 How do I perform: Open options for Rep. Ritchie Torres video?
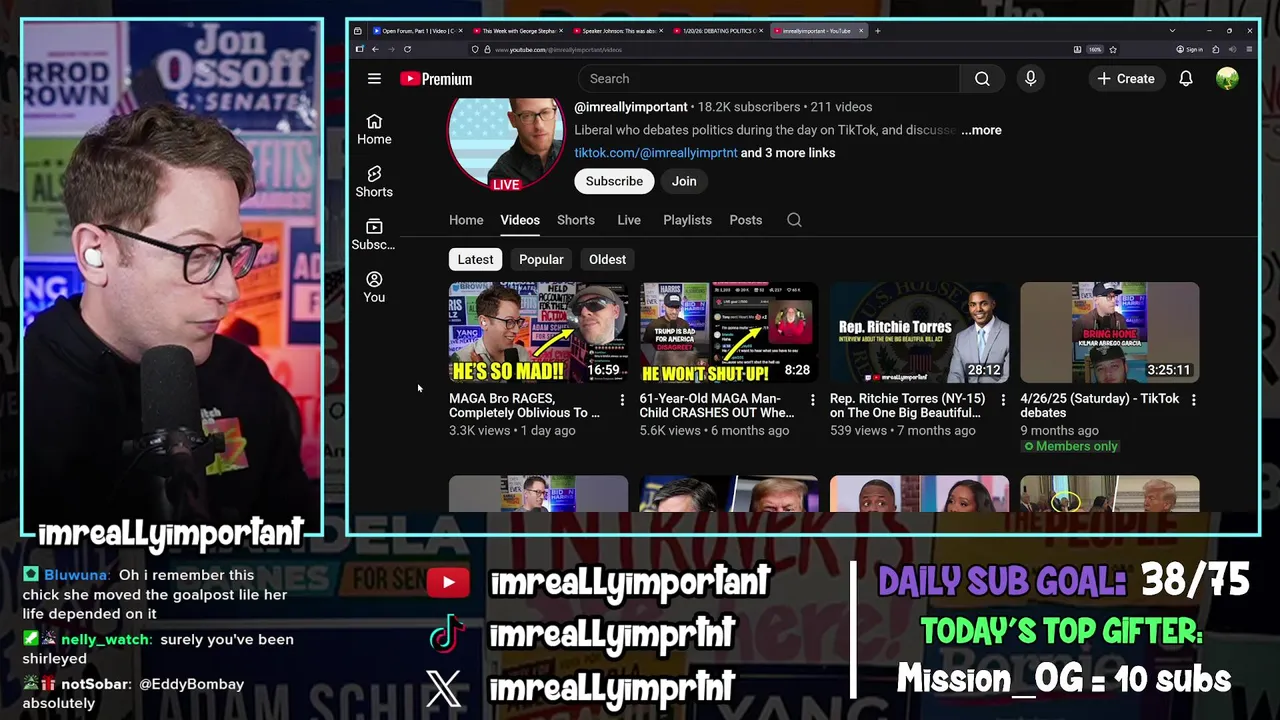pyautogui.click(x=1003, y=400)
